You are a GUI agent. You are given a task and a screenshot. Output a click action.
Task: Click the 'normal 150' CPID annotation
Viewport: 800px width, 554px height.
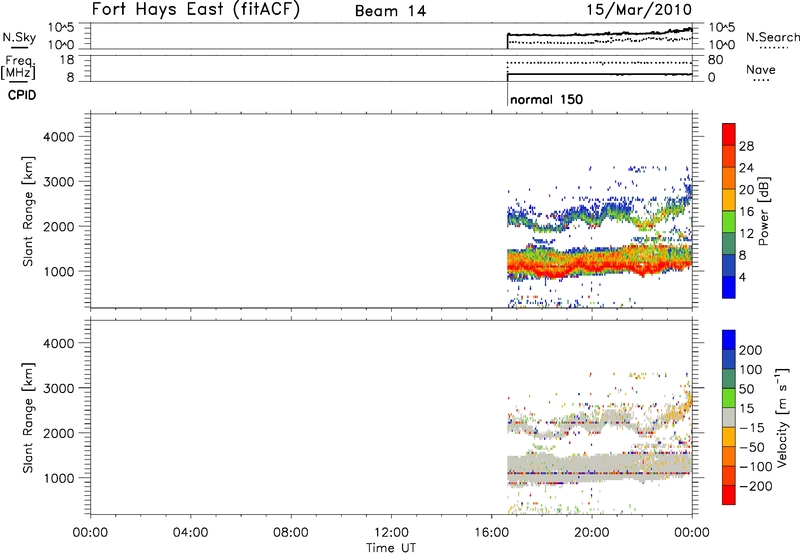[x=546, y=99]
